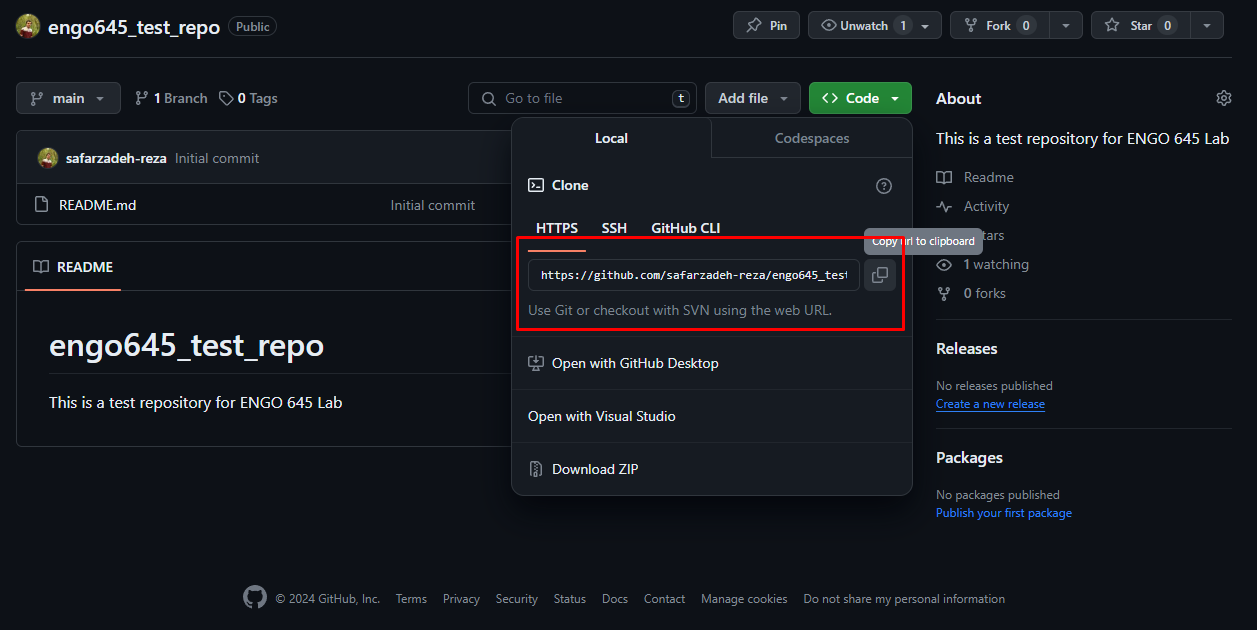Select the GitHub CLI clone tab
The image size is (1257, 630).
click(x=686, y=228)
